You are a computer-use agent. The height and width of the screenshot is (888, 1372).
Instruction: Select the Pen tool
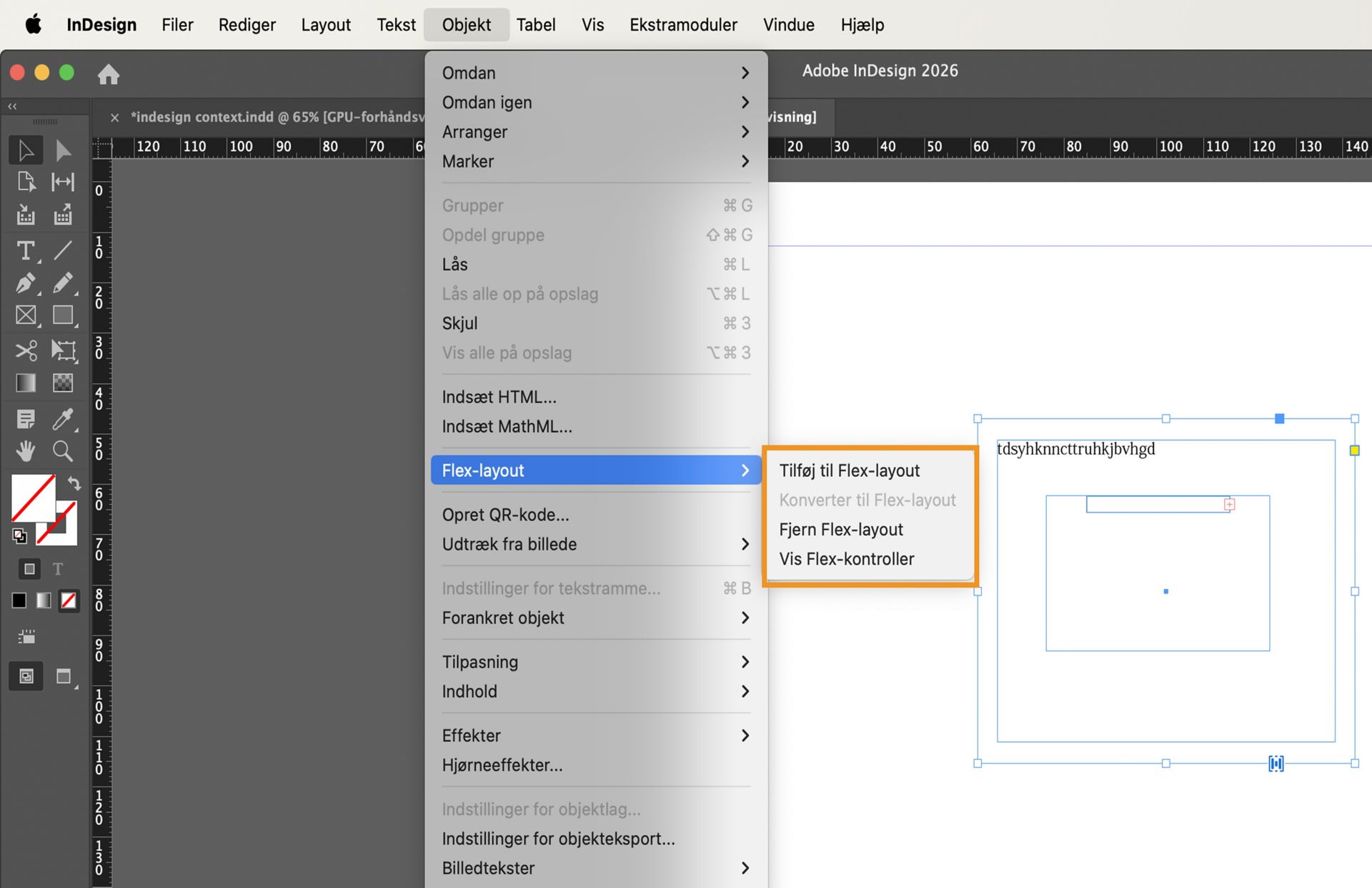(26, 283)
